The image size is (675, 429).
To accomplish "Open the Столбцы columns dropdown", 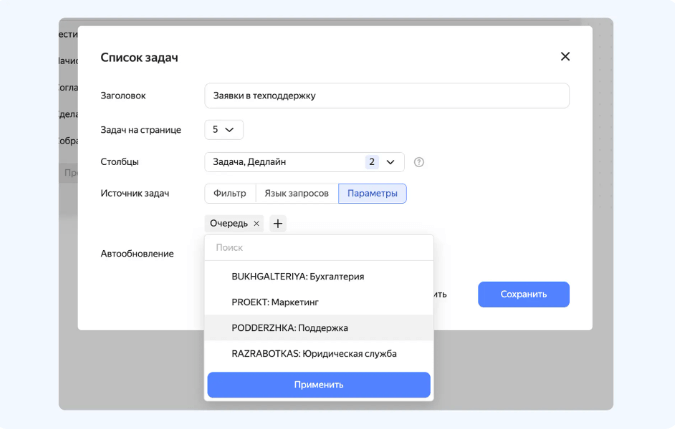I will coord(304,162).
